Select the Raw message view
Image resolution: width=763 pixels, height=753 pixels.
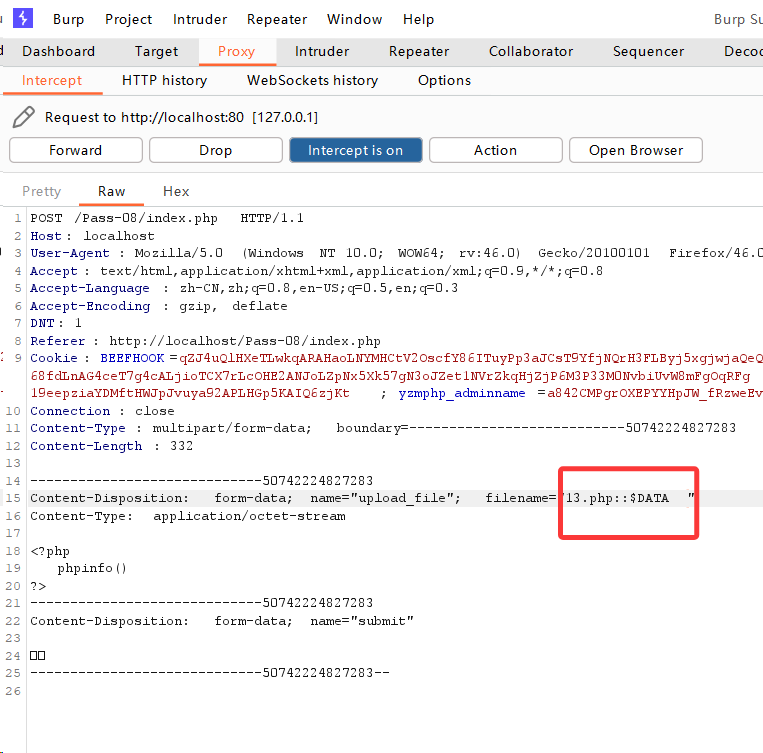pyautogui.click(x=111, y=191)
